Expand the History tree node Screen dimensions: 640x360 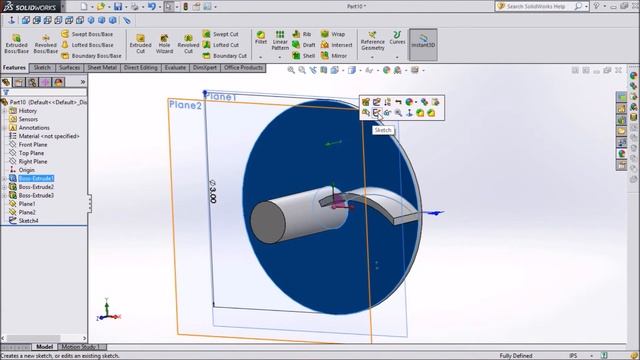click(4, 111)
